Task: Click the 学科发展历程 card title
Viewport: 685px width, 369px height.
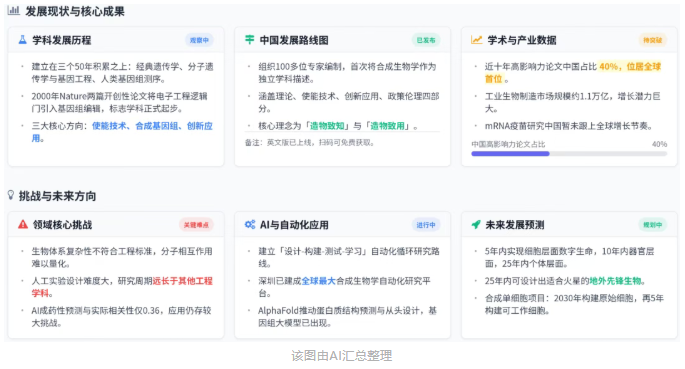Action: pyautogui.click(x=62, y=40)
